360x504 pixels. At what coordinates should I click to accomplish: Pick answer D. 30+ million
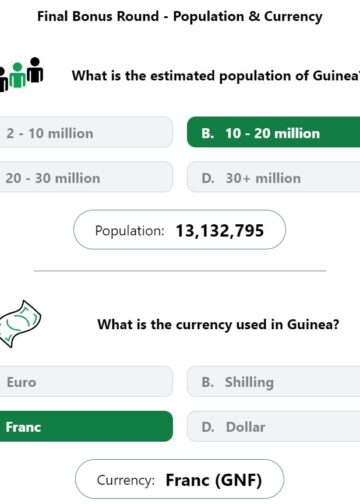pyautogui.click(x=273, y=177)
